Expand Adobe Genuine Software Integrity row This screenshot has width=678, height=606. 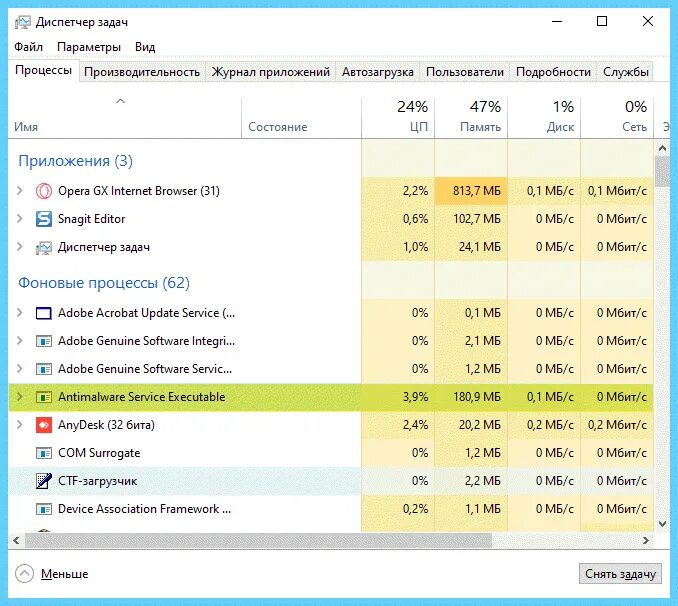[x=19, y=340]
